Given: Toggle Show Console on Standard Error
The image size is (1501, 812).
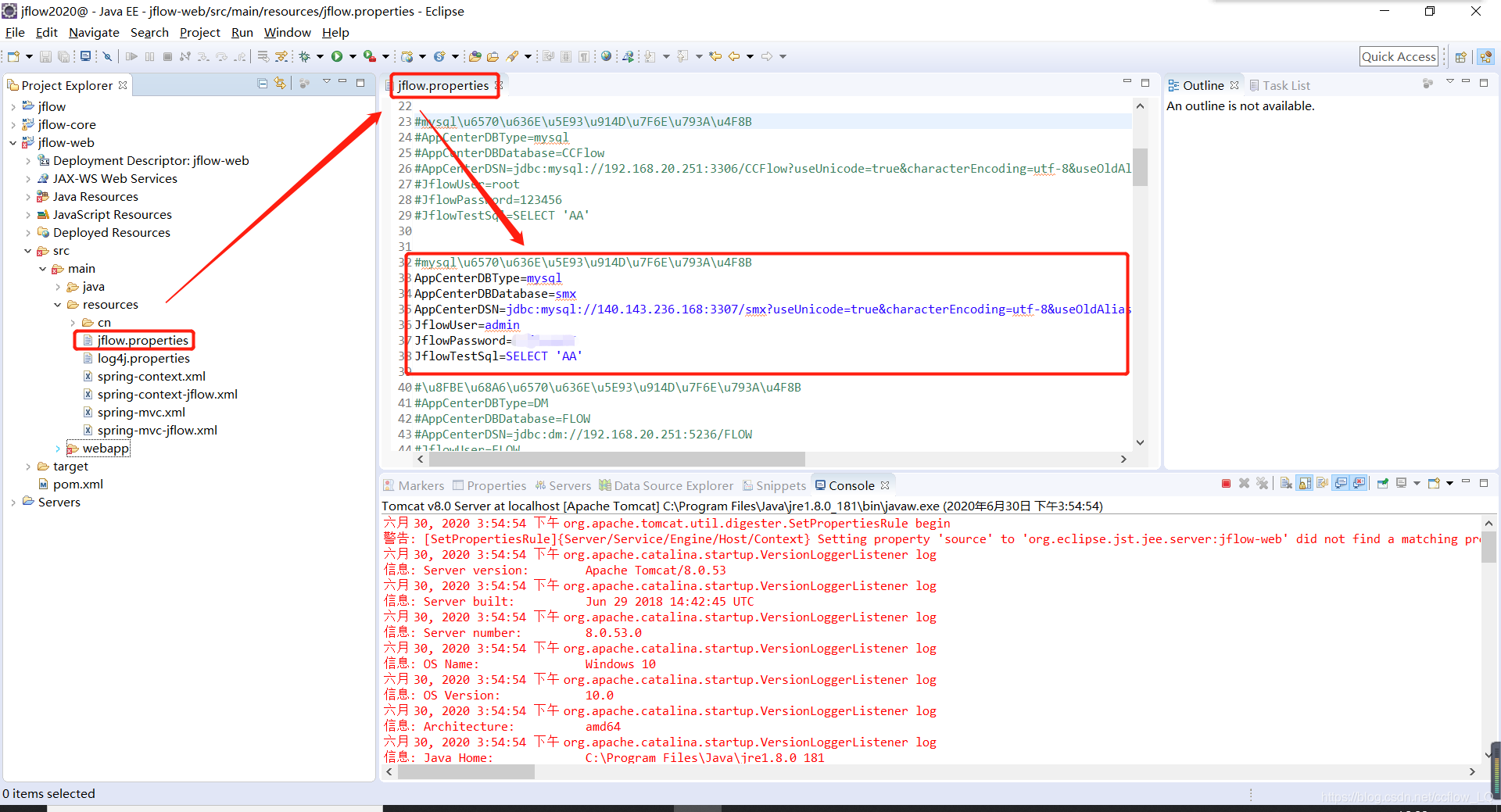Looking at the screenshot, I should pos(1359,484).
